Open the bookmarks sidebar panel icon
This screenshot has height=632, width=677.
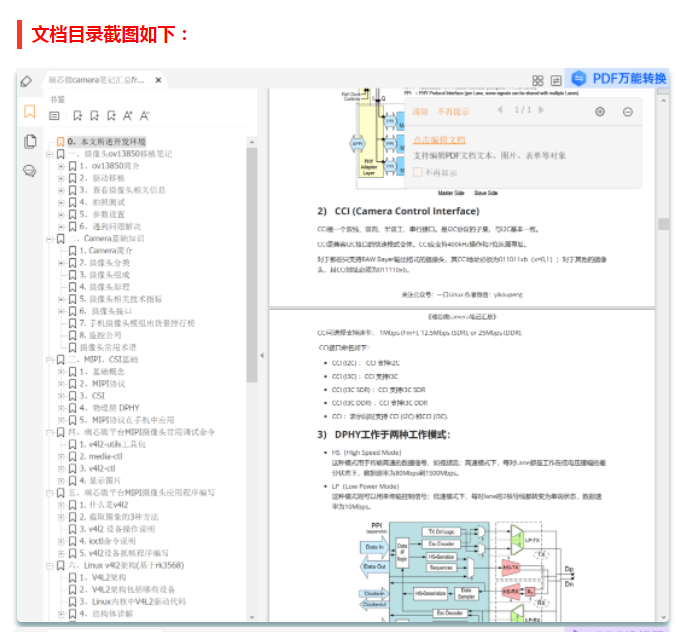tap(29, 112)
